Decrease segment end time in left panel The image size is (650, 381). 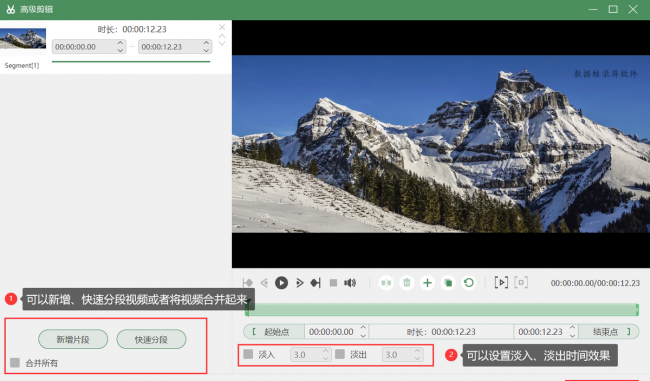pos(206,50)
